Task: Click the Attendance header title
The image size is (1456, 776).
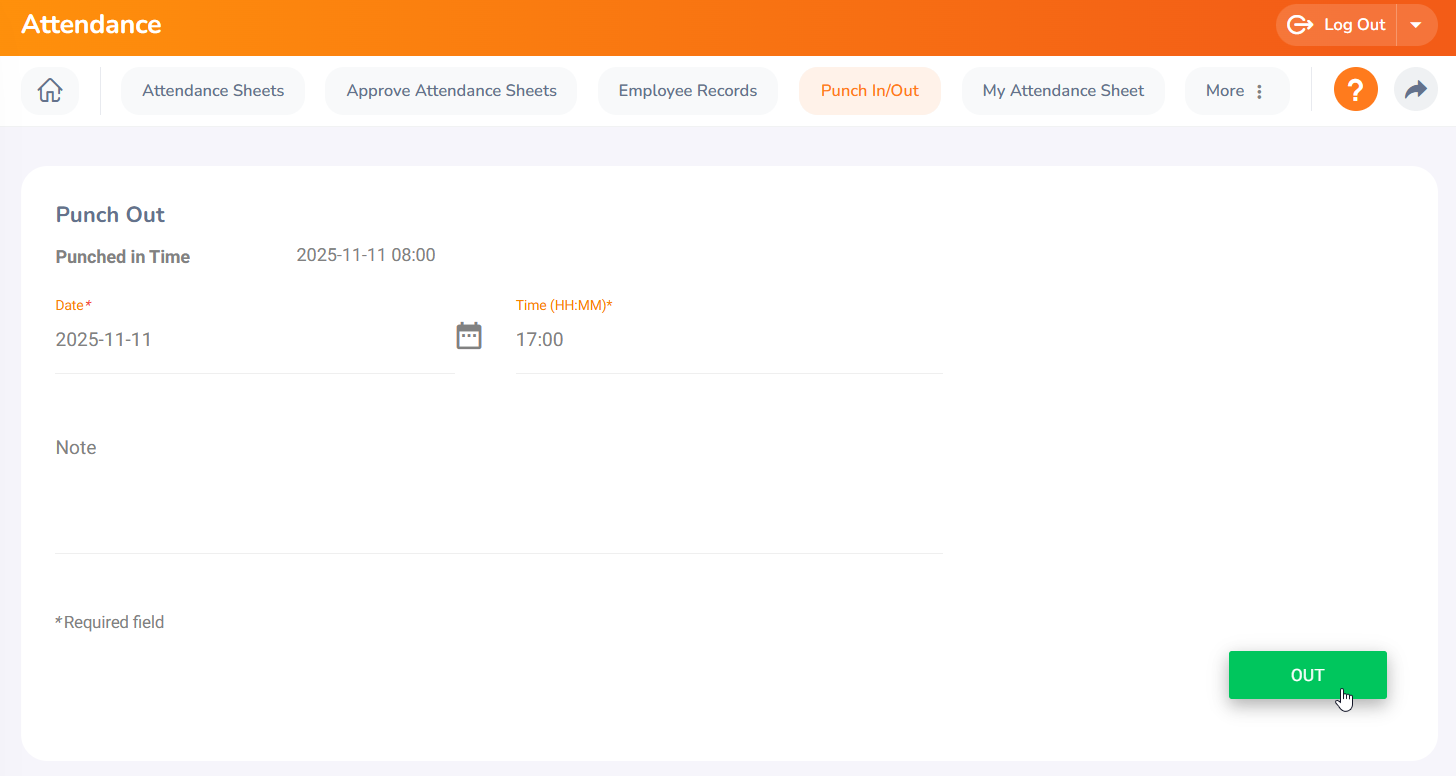Action: pyautogui.click(x=91, y=25)
